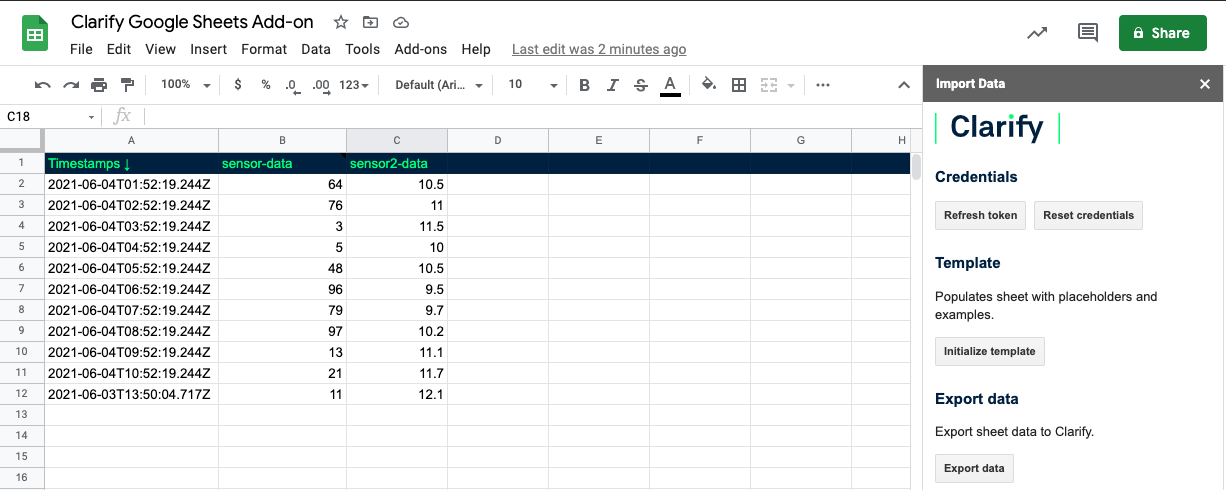Open the Add-ons menu
The height and width of the screenshot is (490, 1226).
[x=420, y=49]
